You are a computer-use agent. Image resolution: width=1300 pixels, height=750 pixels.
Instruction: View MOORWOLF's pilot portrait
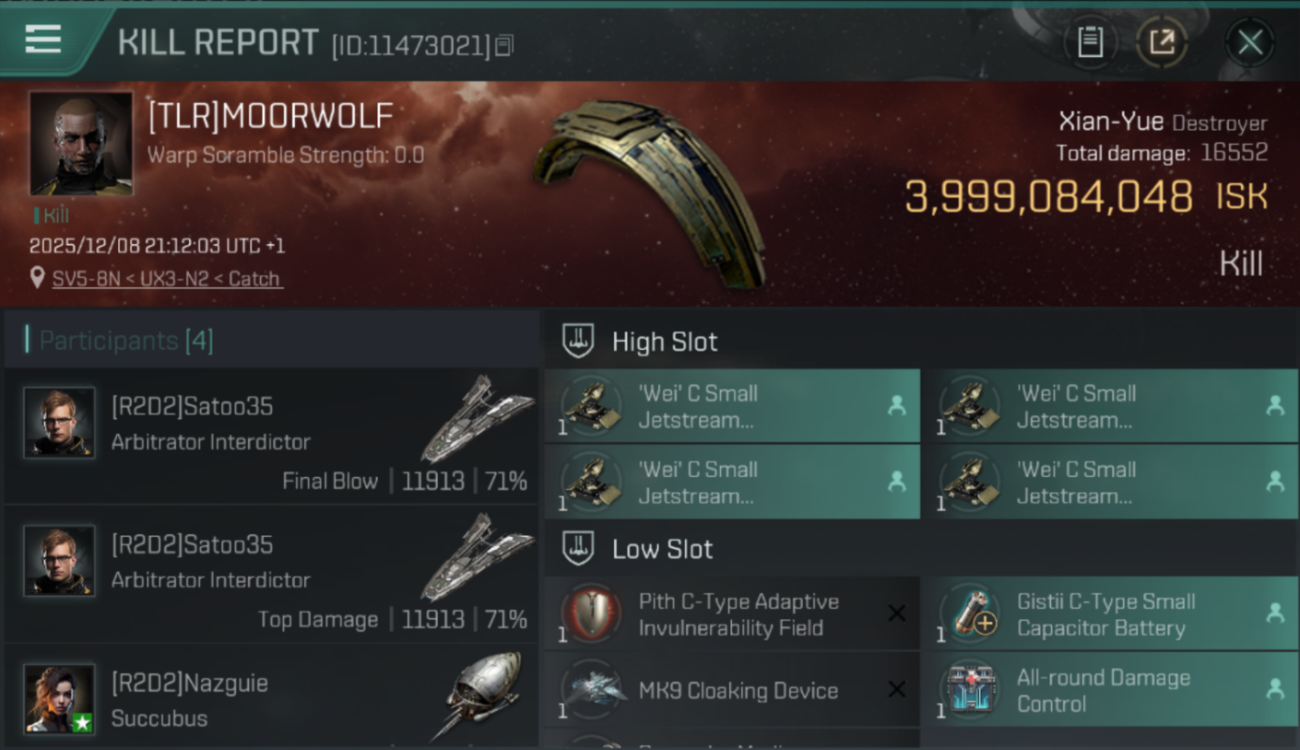(x=80, y=143)
